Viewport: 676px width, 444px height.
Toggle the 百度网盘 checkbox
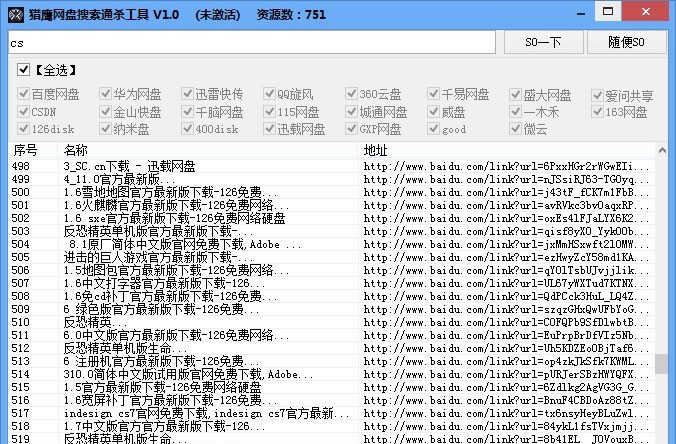[23, 94]
